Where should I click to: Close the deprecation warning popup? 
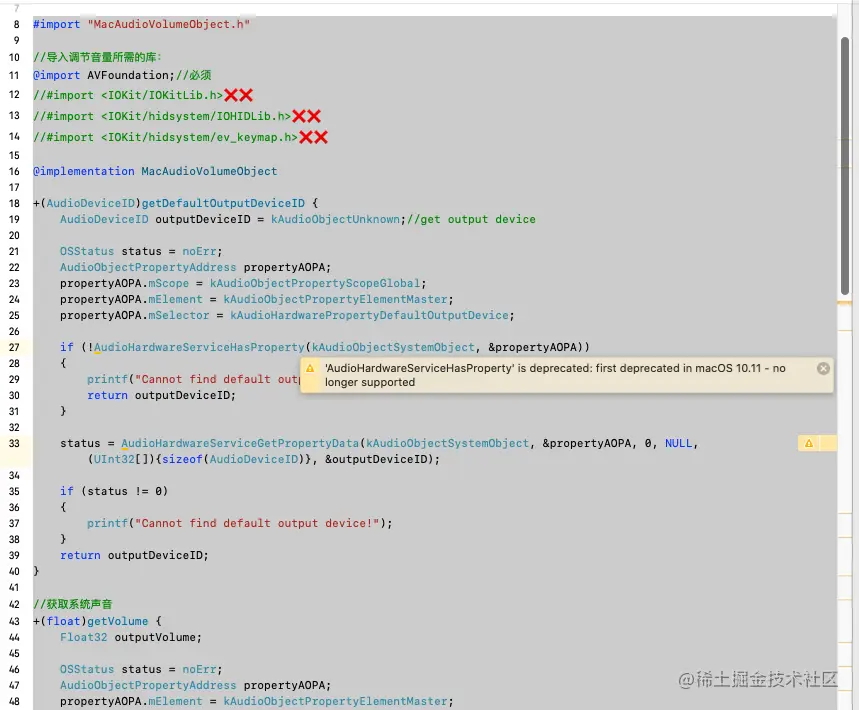tap(823, 369)
